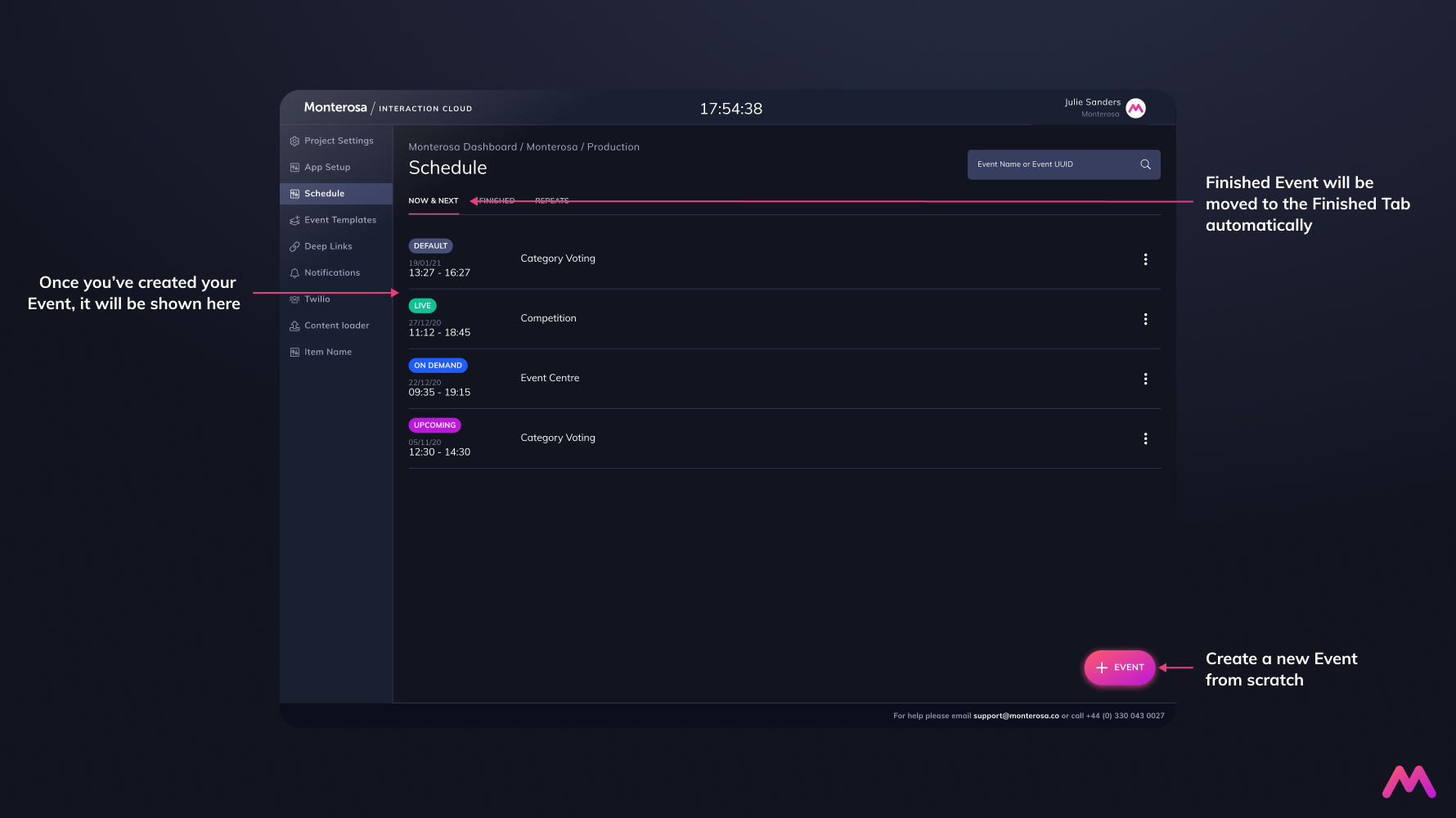
Task: Click the support@monterosa.co email link
Action: (1016, 716)
